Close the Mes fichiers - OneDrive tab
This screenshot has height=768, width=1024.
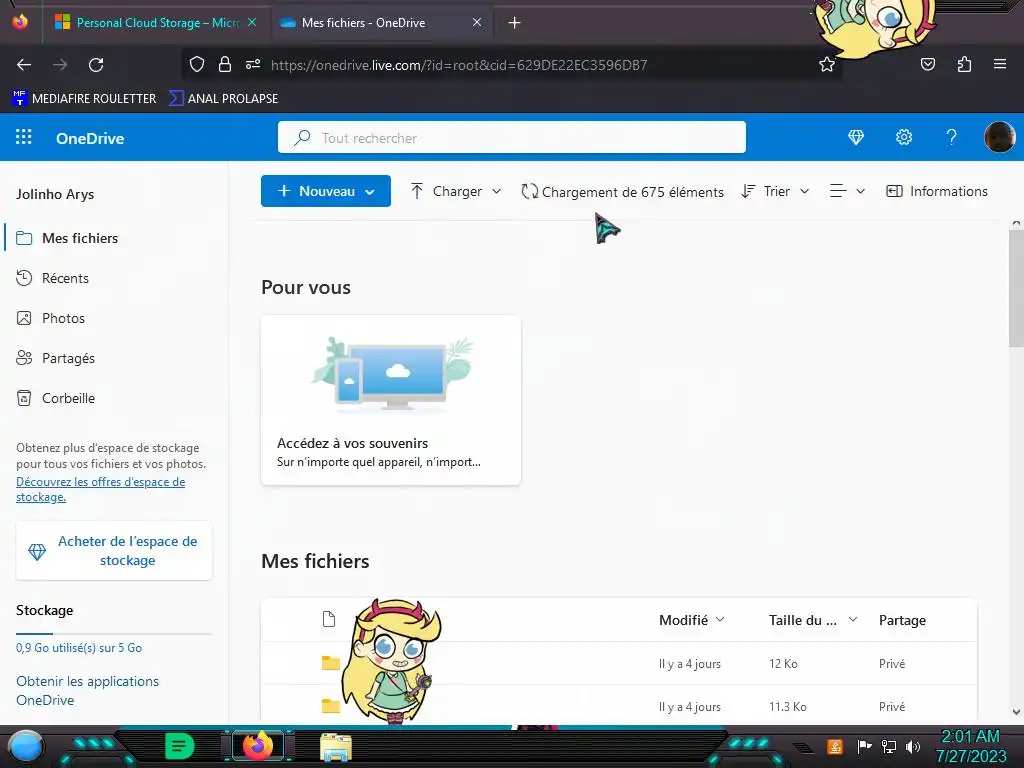477,23
